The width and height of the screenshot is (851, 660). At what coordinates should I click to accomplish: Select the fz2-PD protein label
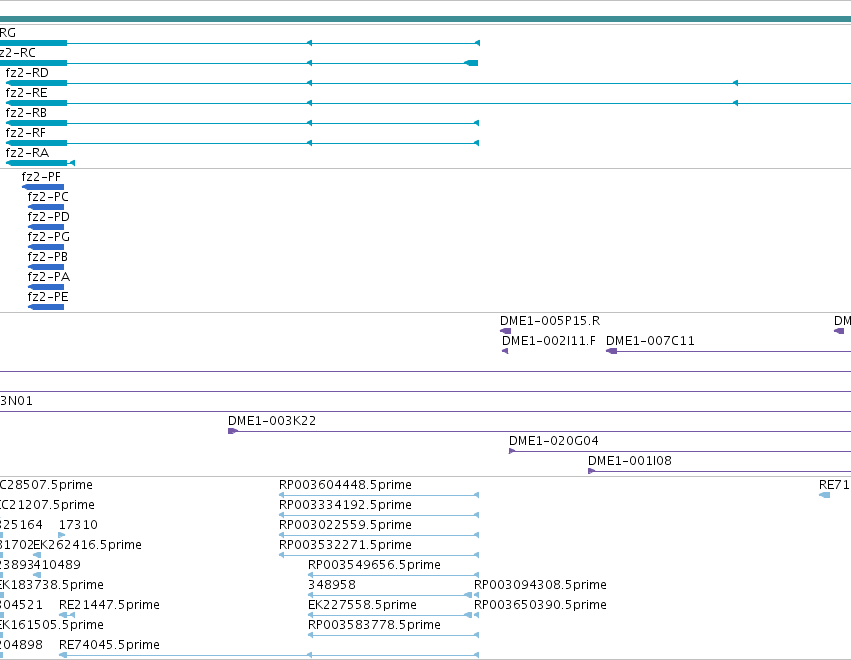coord(49,217)
